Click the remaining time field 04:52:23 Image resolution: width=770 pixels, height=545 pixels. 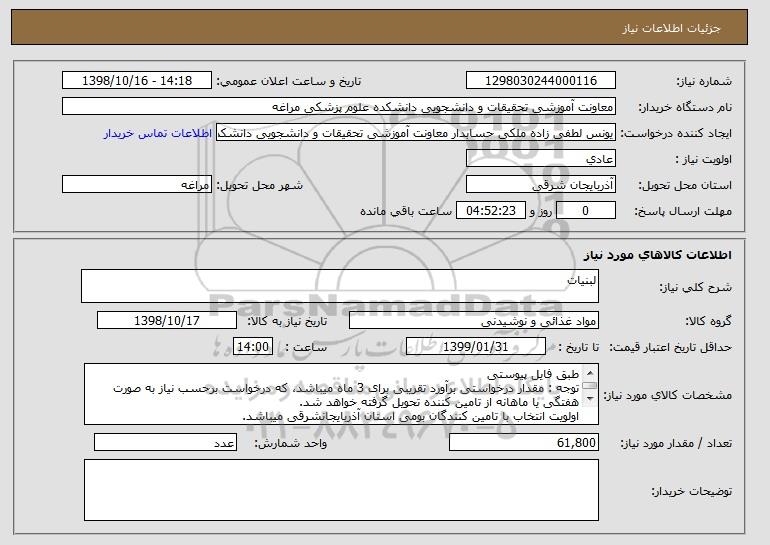click(491, 211)
